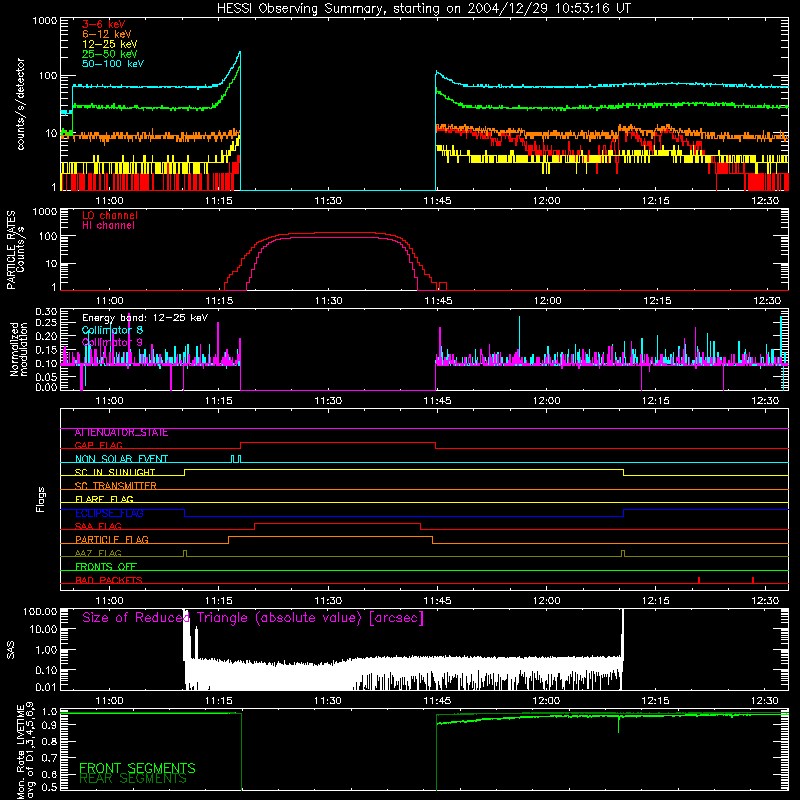Screen dimensions: 800x800
Task: Click the AAZ_FLAG pulse near 11:10
Action: (185, 554)
